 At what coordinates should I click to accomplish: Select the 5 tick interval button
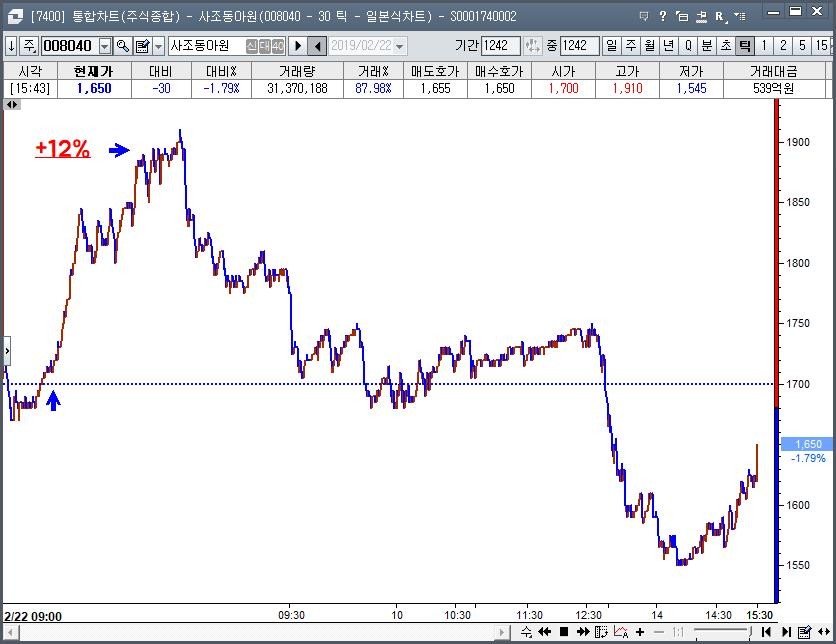(x=801, y=46)
